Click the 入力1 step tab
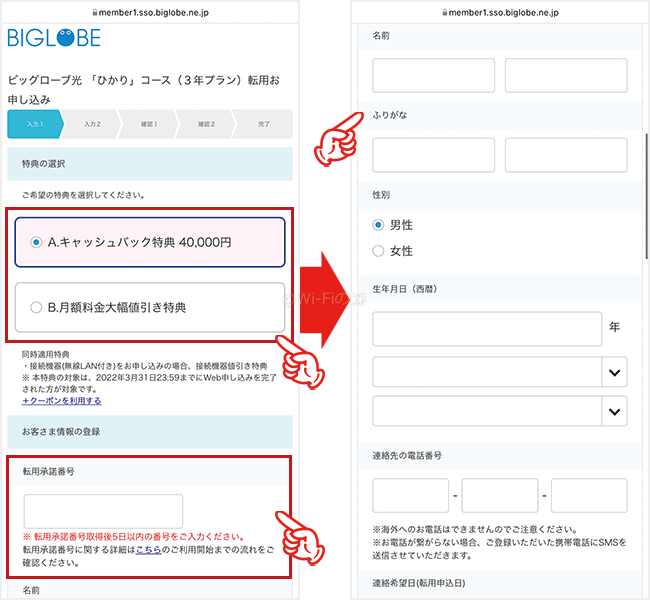 point(35,124)
